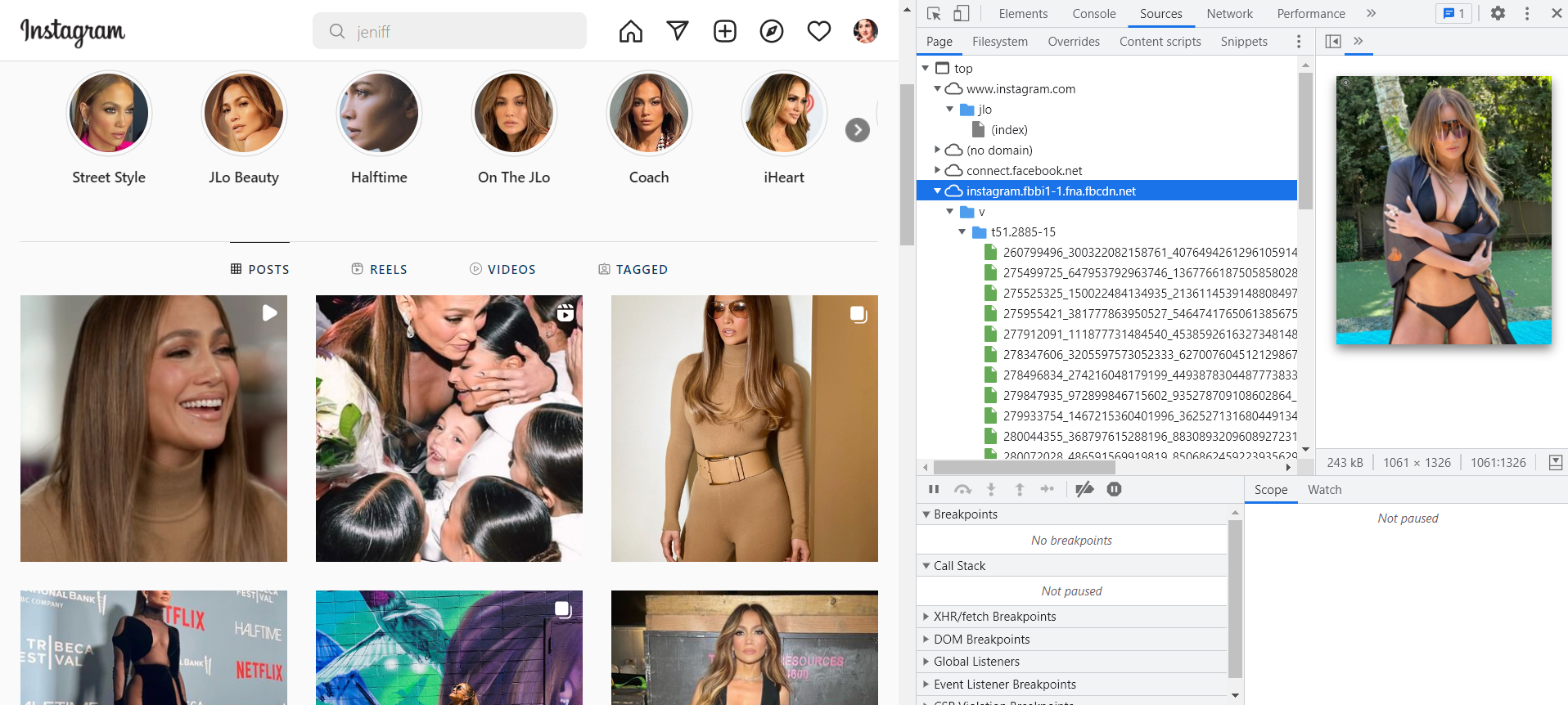Select the Filesystem sources tab
The image size is (1568, 705).
(x=1000, y=41)
